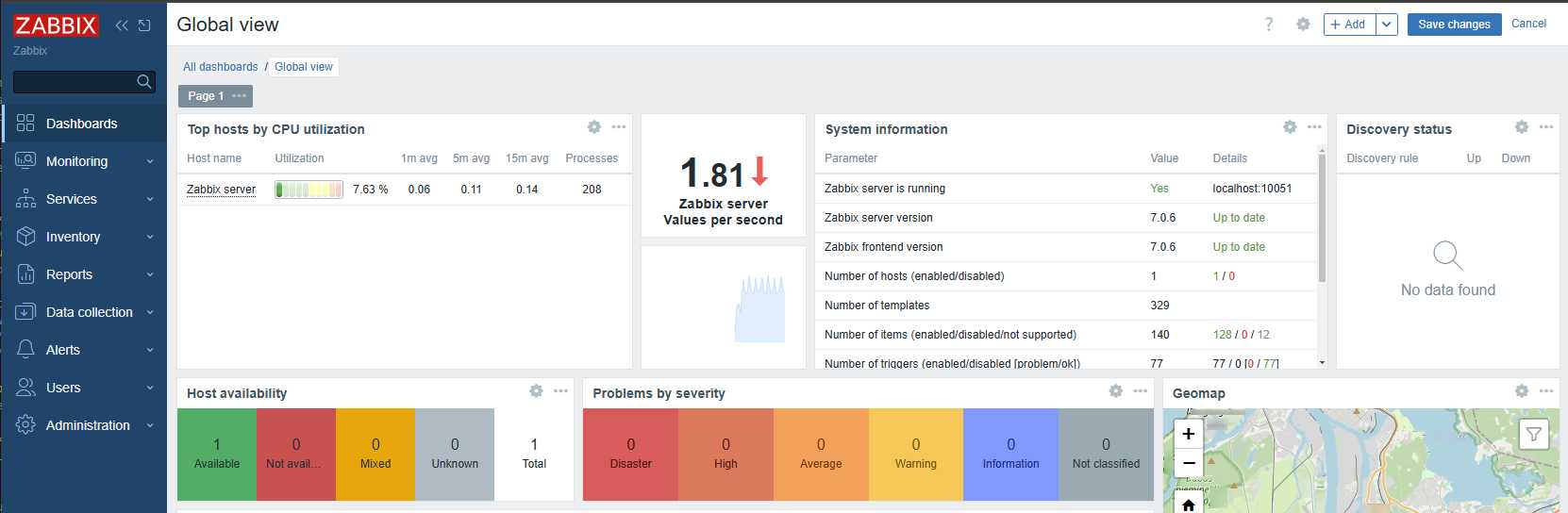
Task: Open actions menu of Host availability widget
Action: pos(561,390)
